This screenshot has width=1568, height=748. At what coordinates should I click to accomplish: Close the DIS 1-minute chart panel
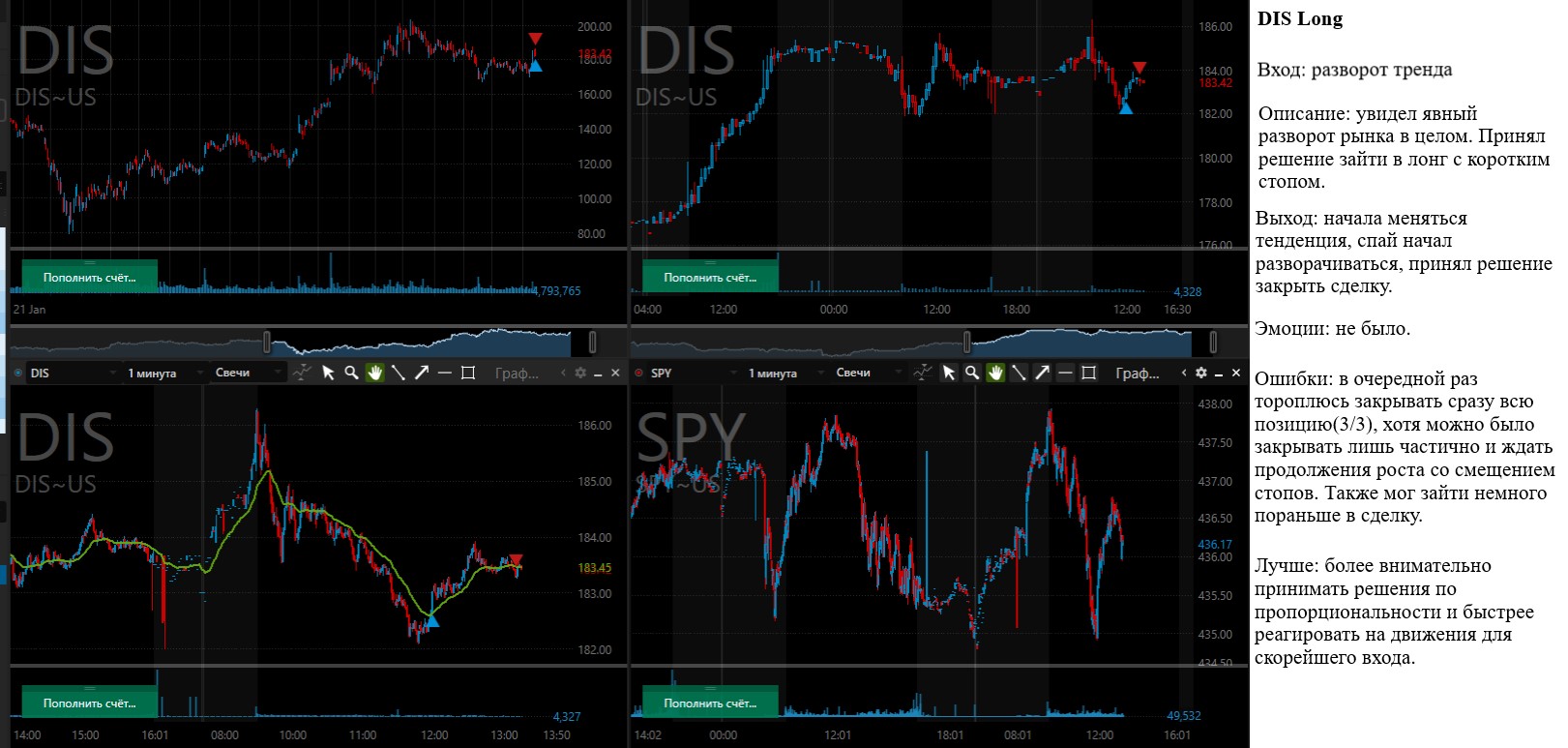(615, 373)
